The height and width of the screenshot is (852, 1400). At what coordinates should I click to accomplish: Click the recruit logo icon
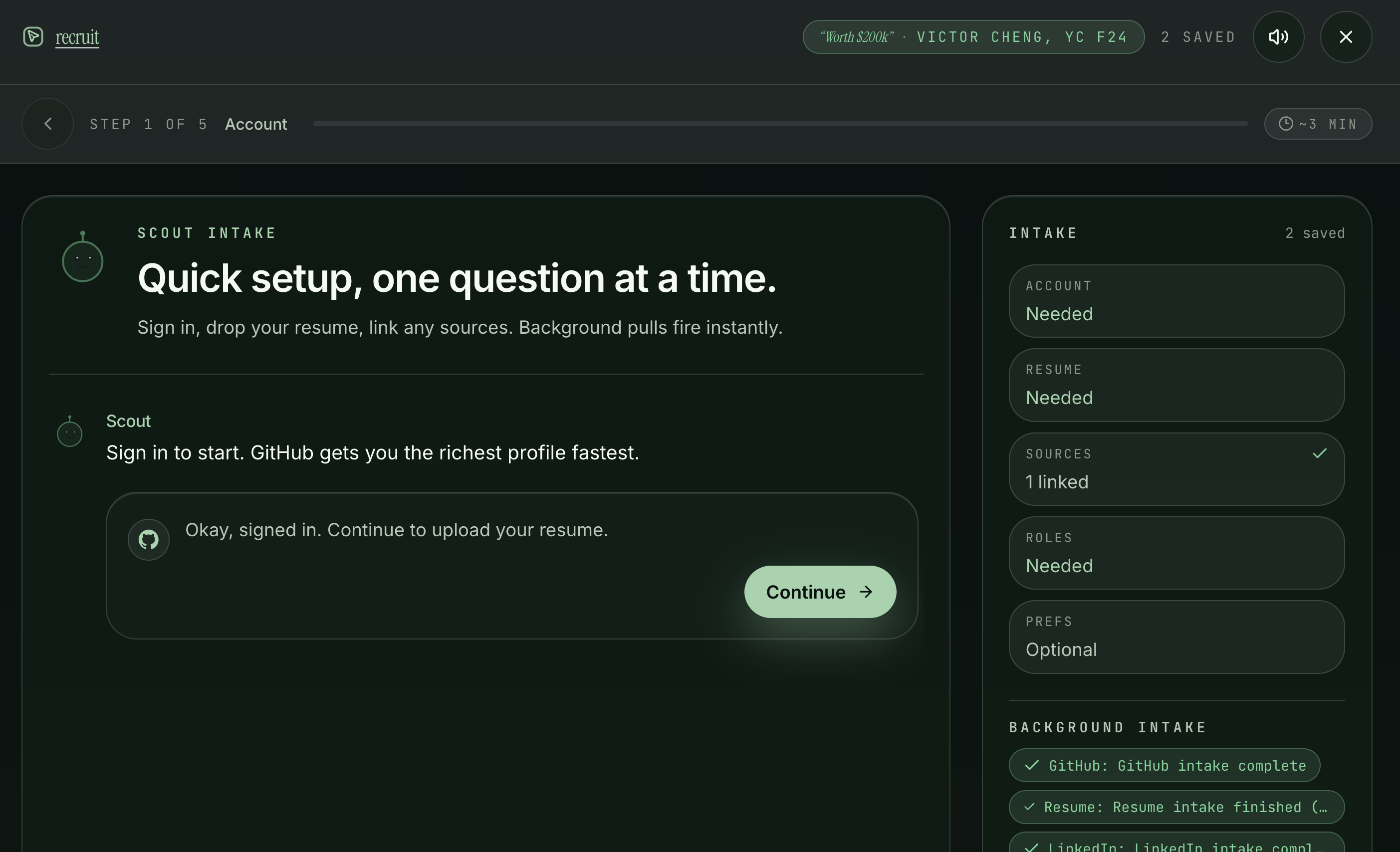tap(33, 37)
